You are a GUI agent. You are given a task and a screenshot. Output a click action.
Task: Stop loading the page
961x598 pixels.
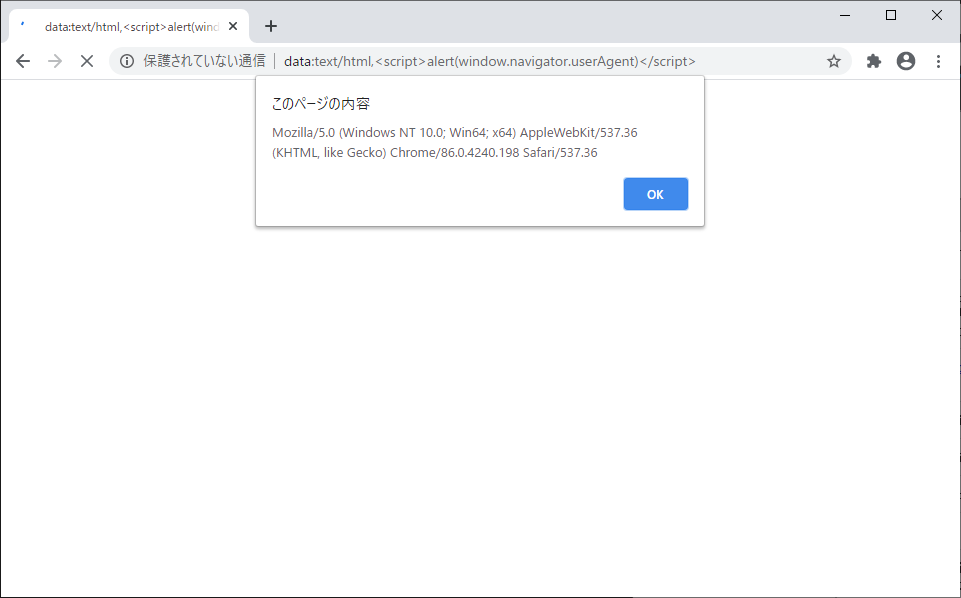(x=87, y=61)
